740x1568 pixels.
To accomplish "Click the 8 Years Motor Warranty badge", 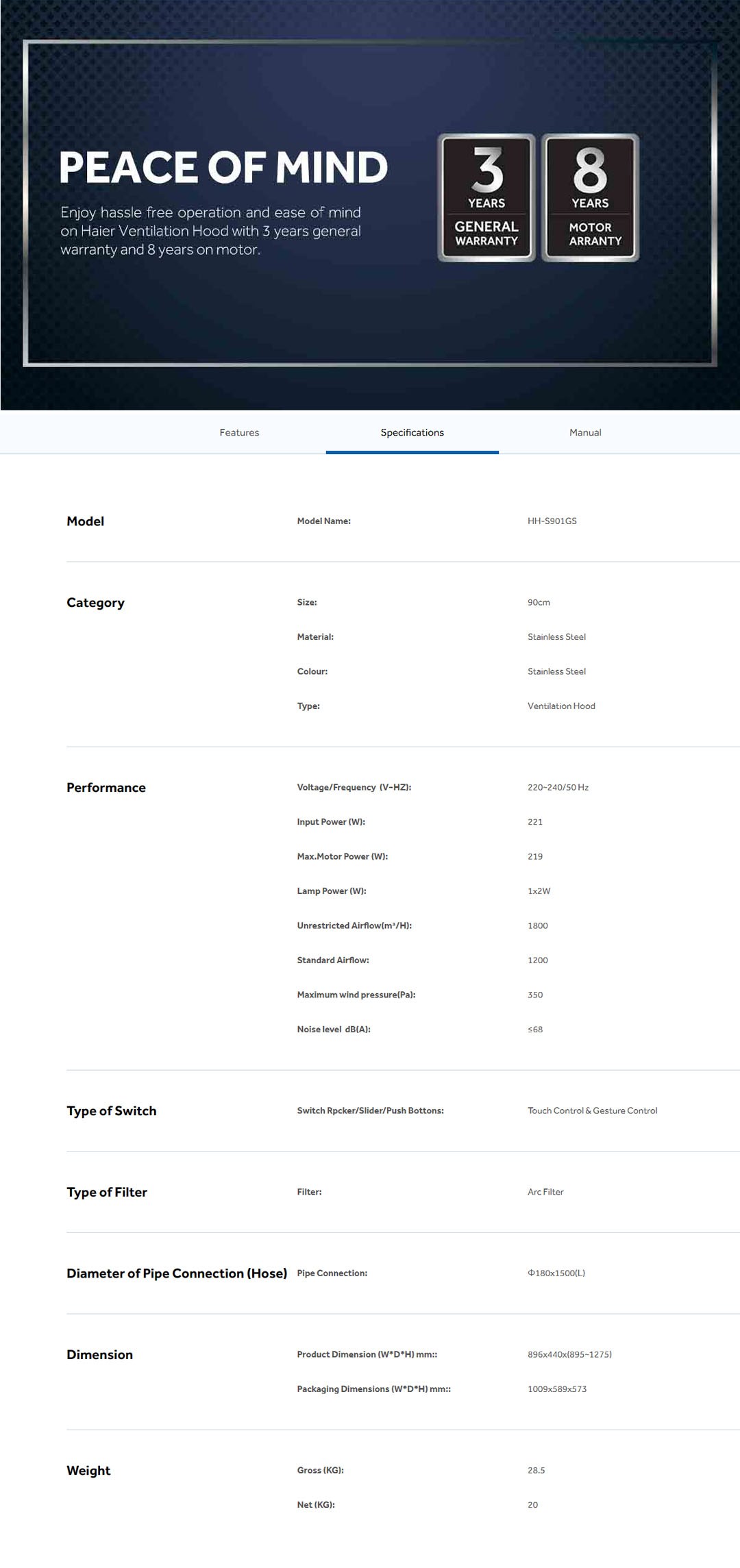I will [591, 197].
